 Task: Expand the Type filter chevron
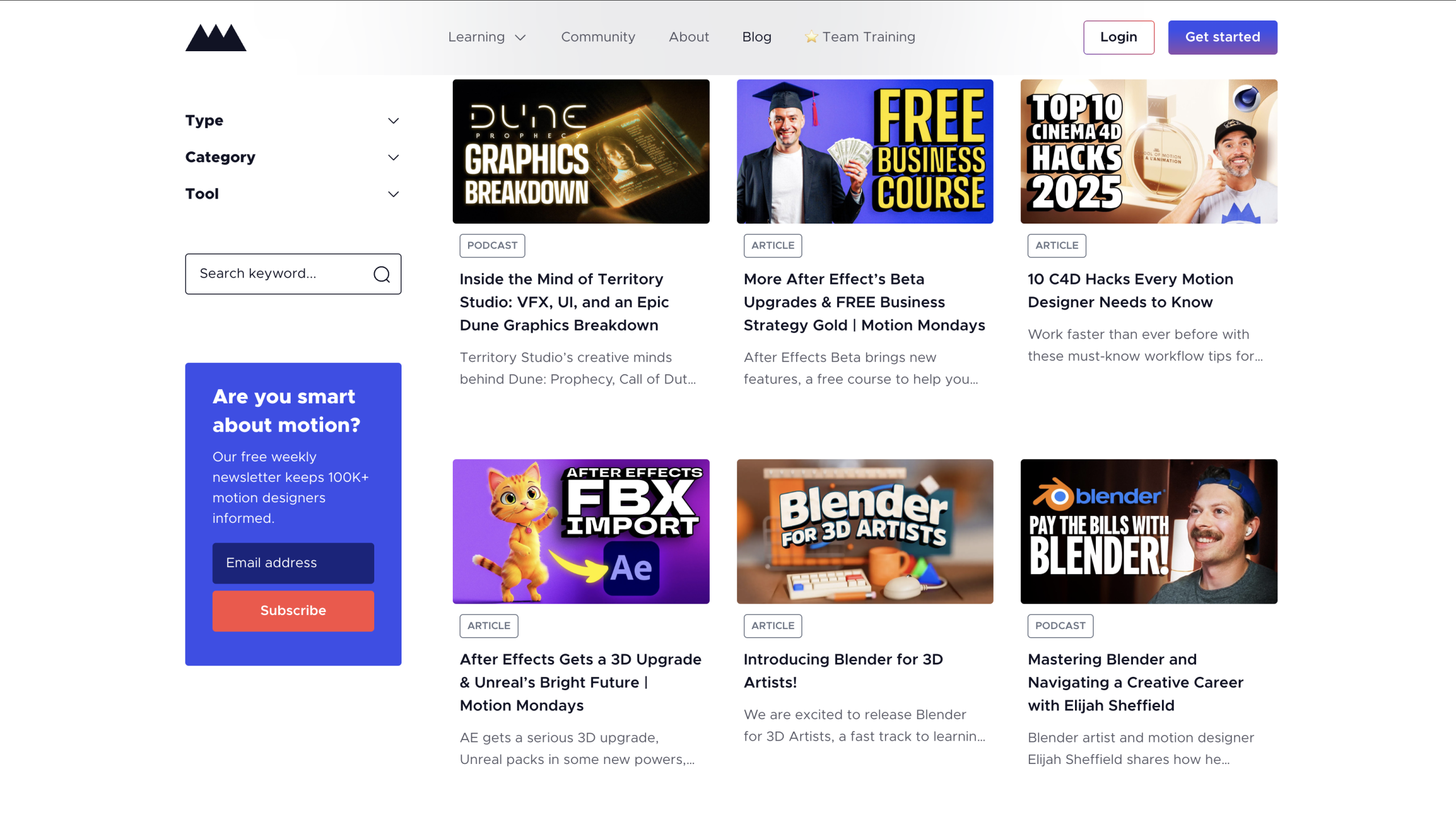pyautogui.click(x=393, y=121)
